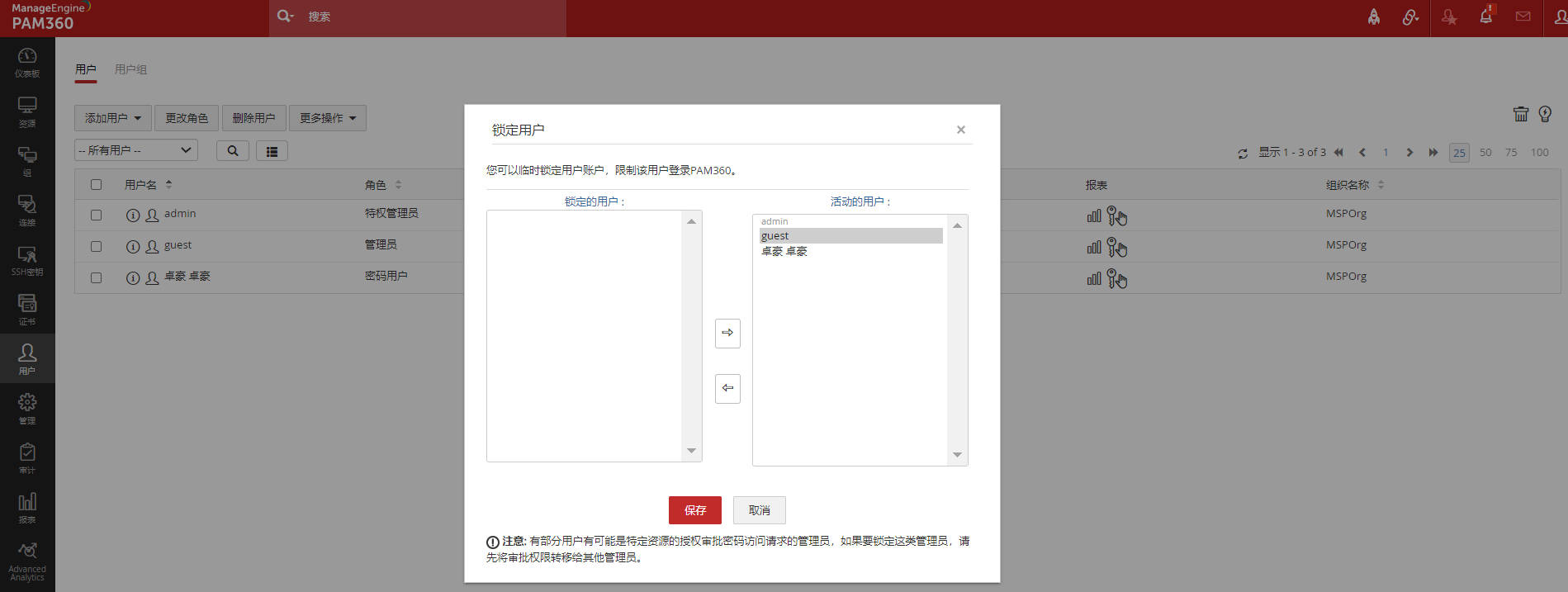Viewport: 1568px width, 592px height.
Task: Click the 删除用户 button
Action: click(254, 118)
